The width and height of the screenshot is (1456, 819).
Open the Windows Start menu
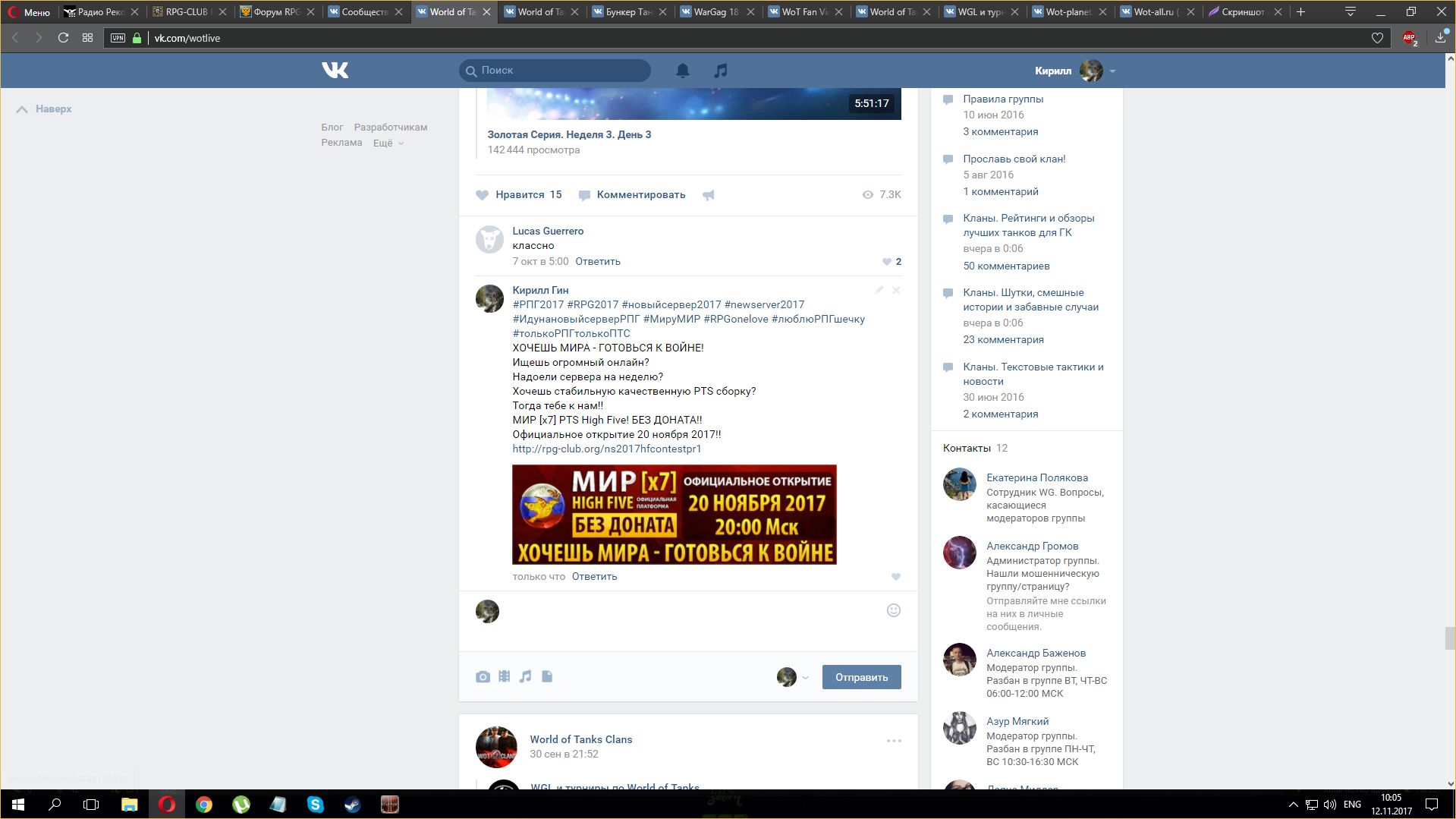(x=18, y=805)
